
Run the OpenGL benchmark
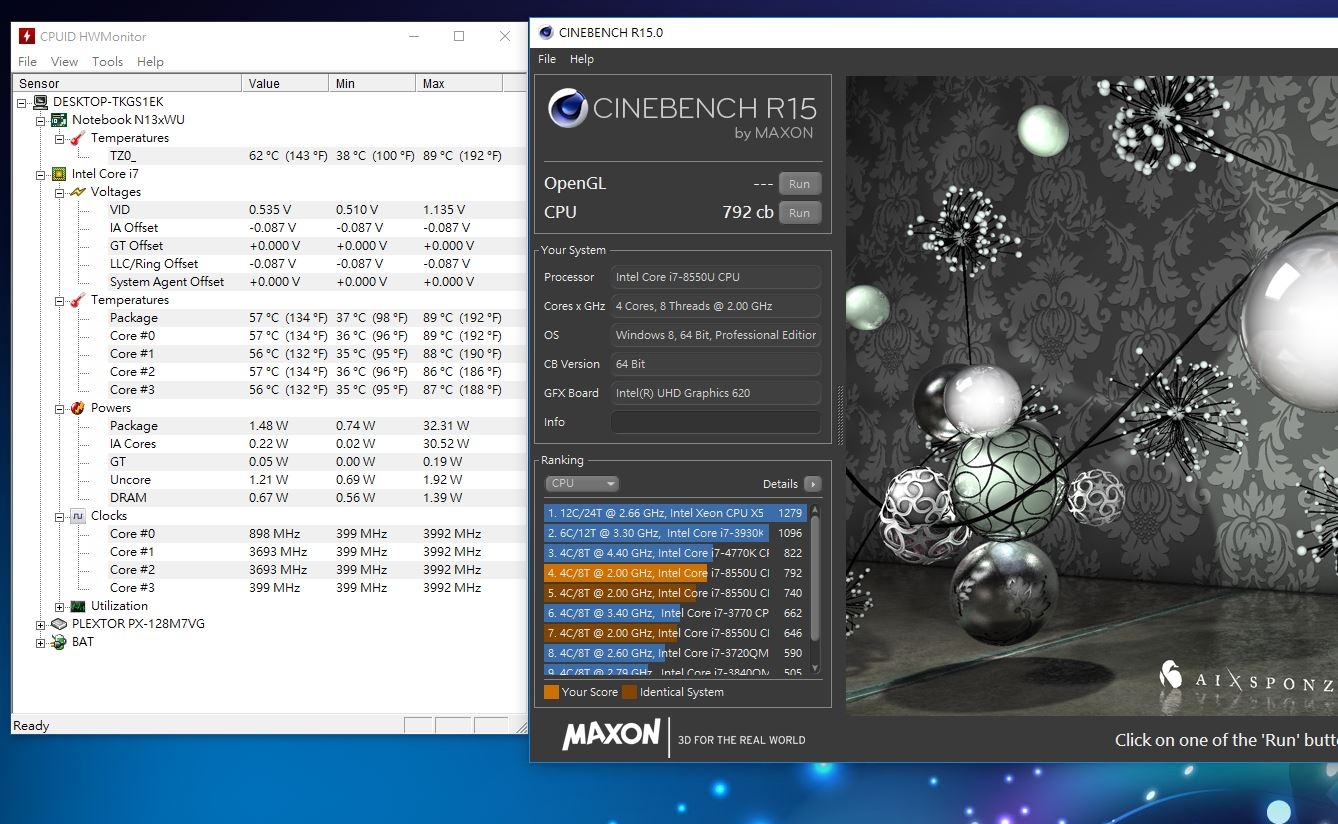coord(799,184)
